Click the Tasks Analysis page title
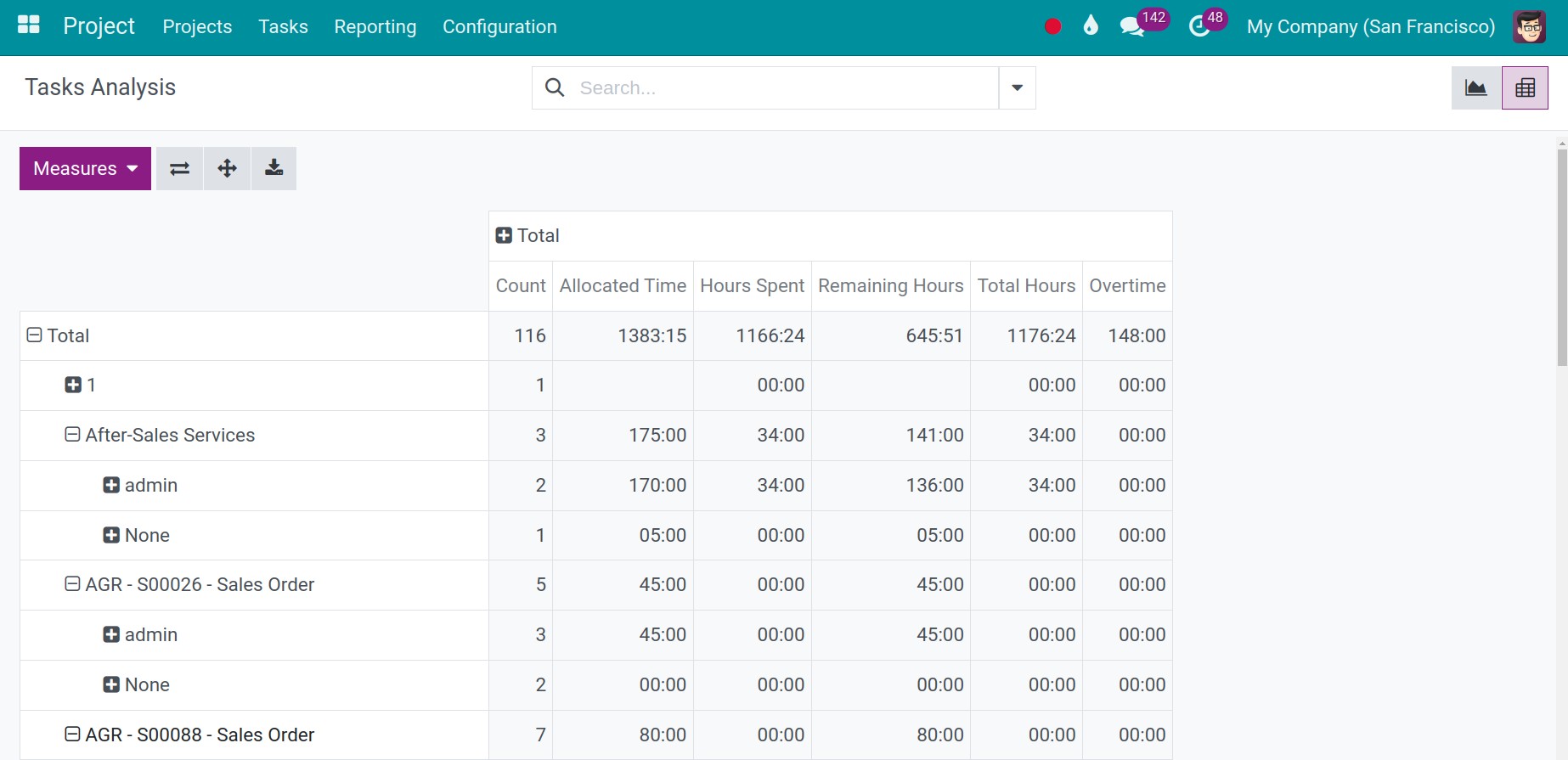Image resolution: width=1568 pixels, height=760 pixels. (x=100, y=87)
